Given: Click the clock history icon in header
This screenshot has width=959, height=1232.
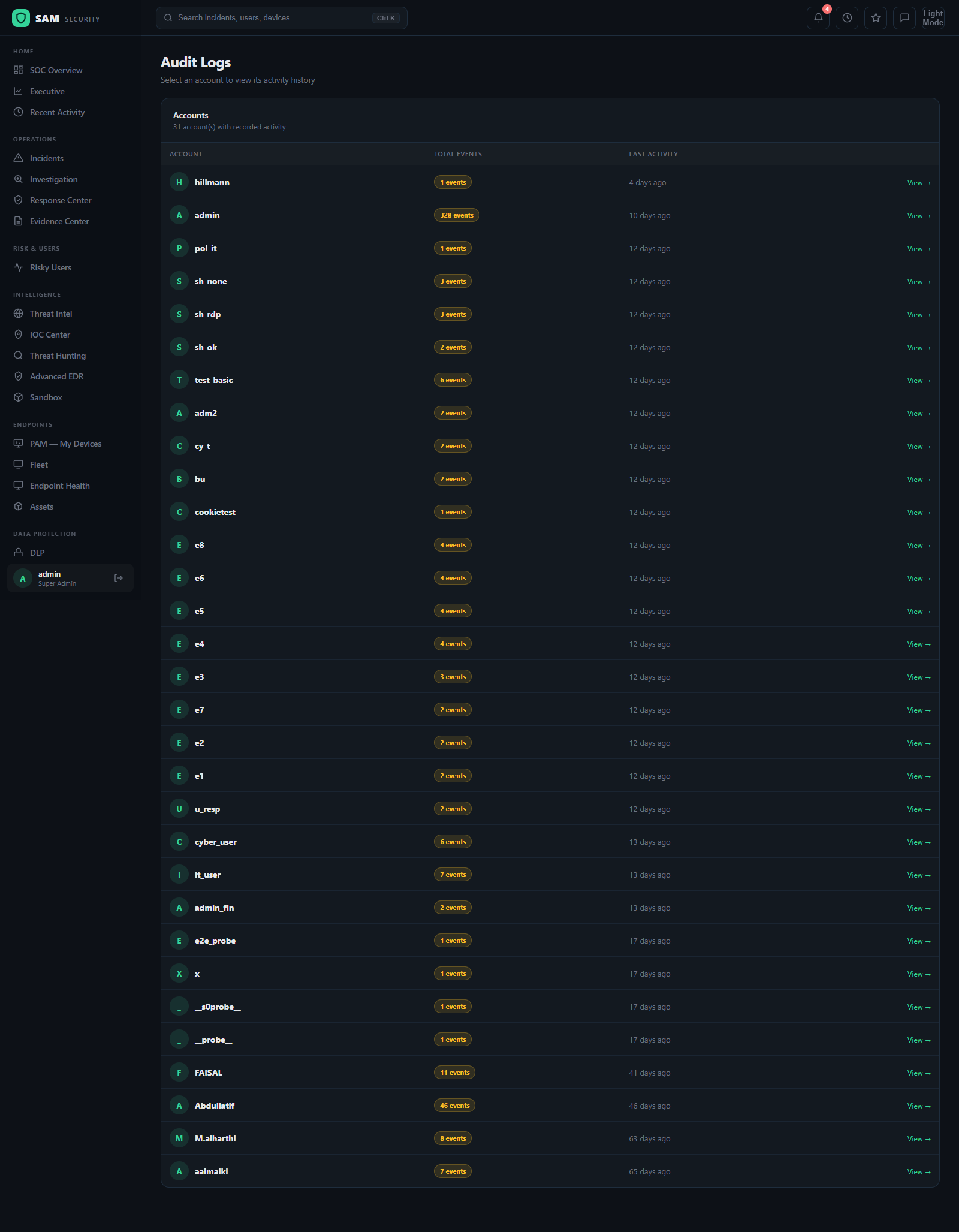Looking at the screenshot, I should (847, 18).
